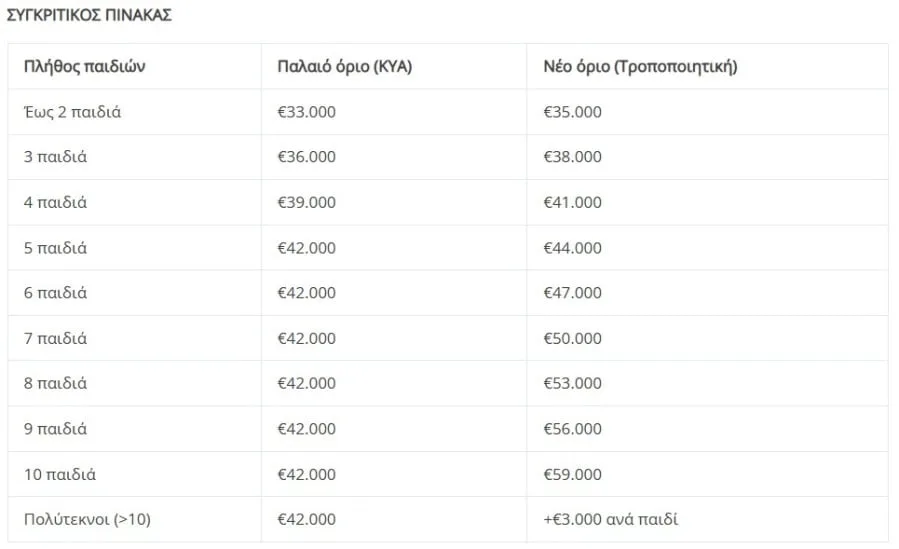The width and height of the screenshot is (899, 549).
Task: Select the 4 παιδιά row label
Action: point(55,202)
